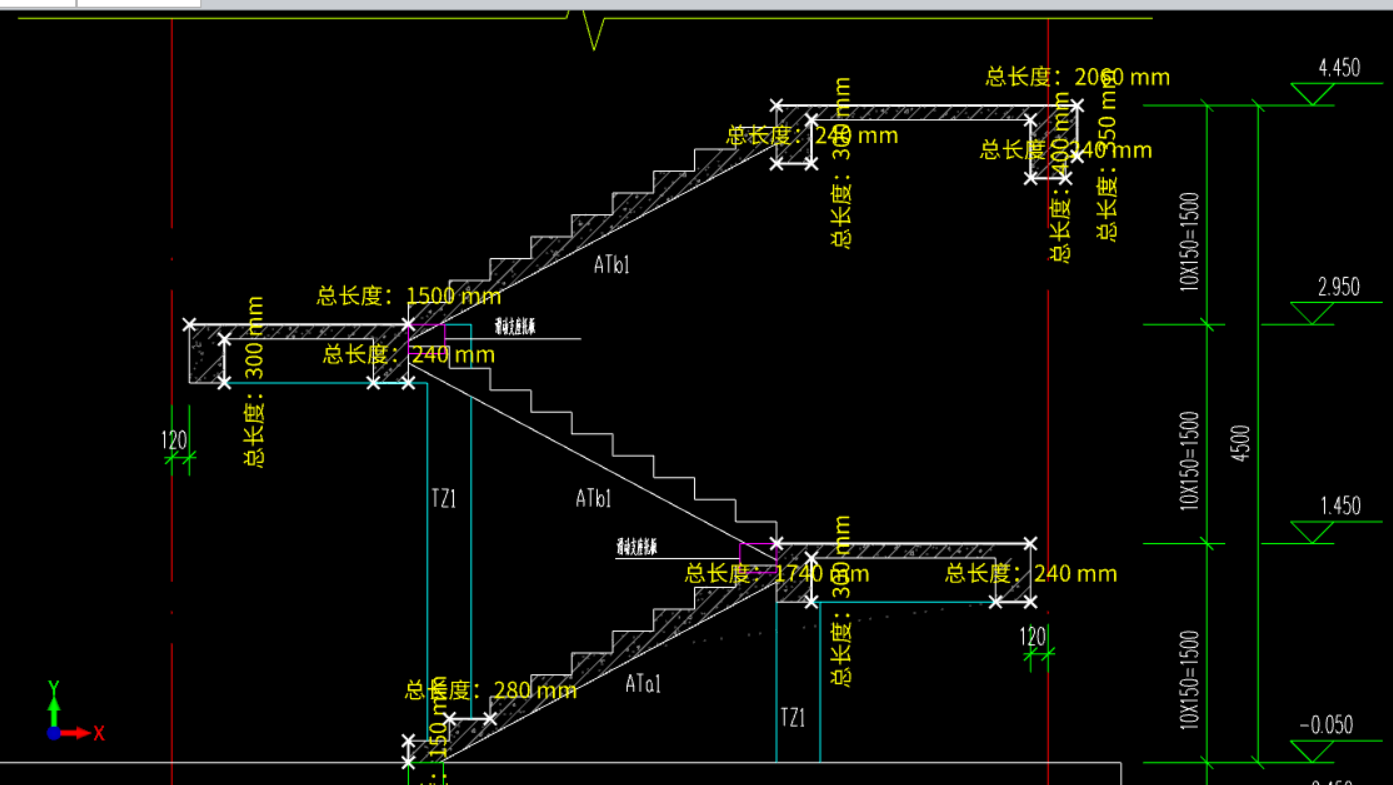This screenshot has width=1393, height=785.
Task: Click the 4500 overall height dimension
Action: pos(1240,441)
